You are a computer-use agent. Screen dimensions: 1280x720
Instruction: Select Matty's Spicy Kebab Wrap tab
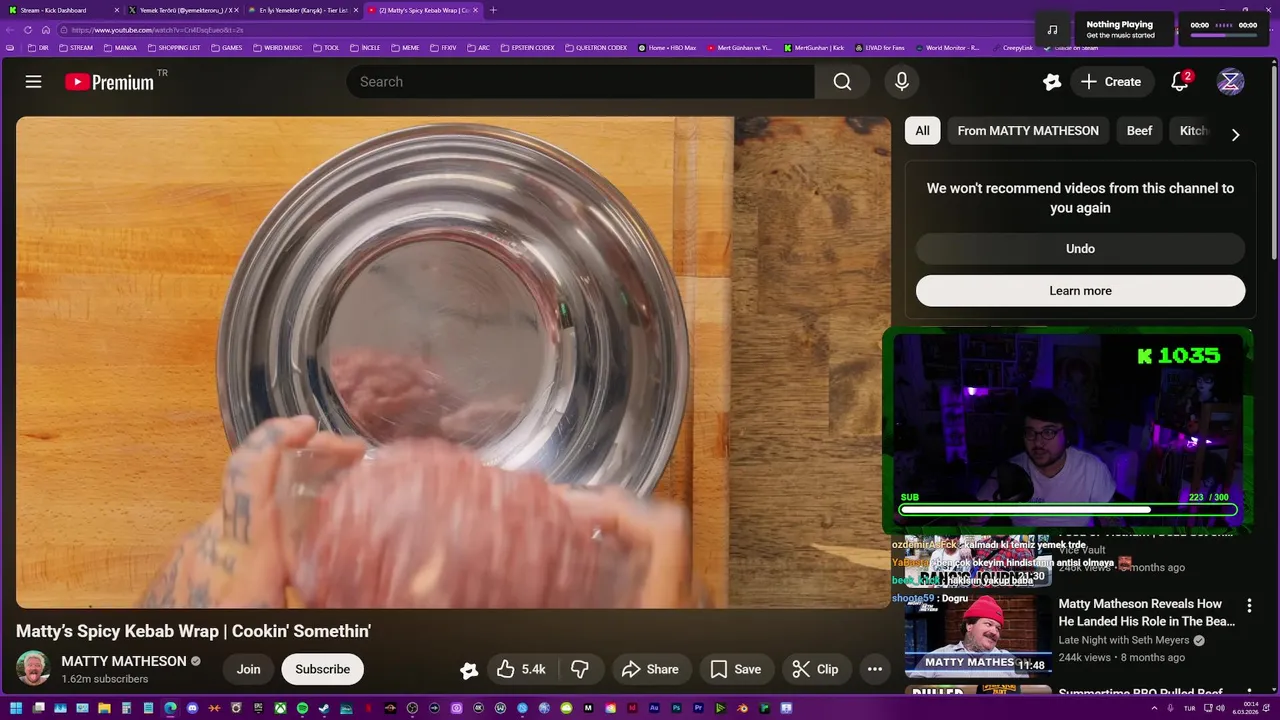pyautogui.click(x=422, y=10)
